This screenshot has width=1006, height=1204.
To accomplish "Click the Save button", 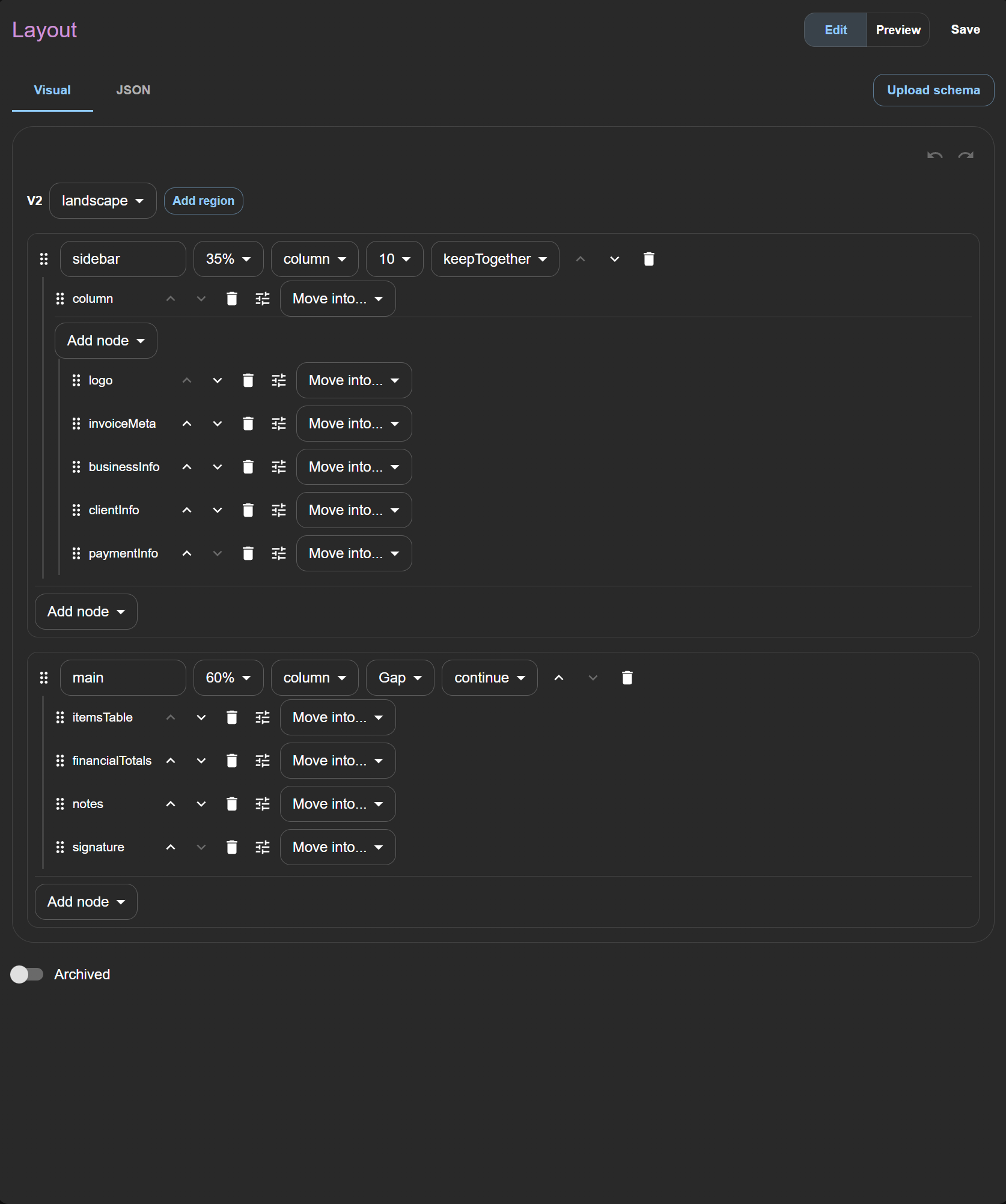I will click(965, 30).
